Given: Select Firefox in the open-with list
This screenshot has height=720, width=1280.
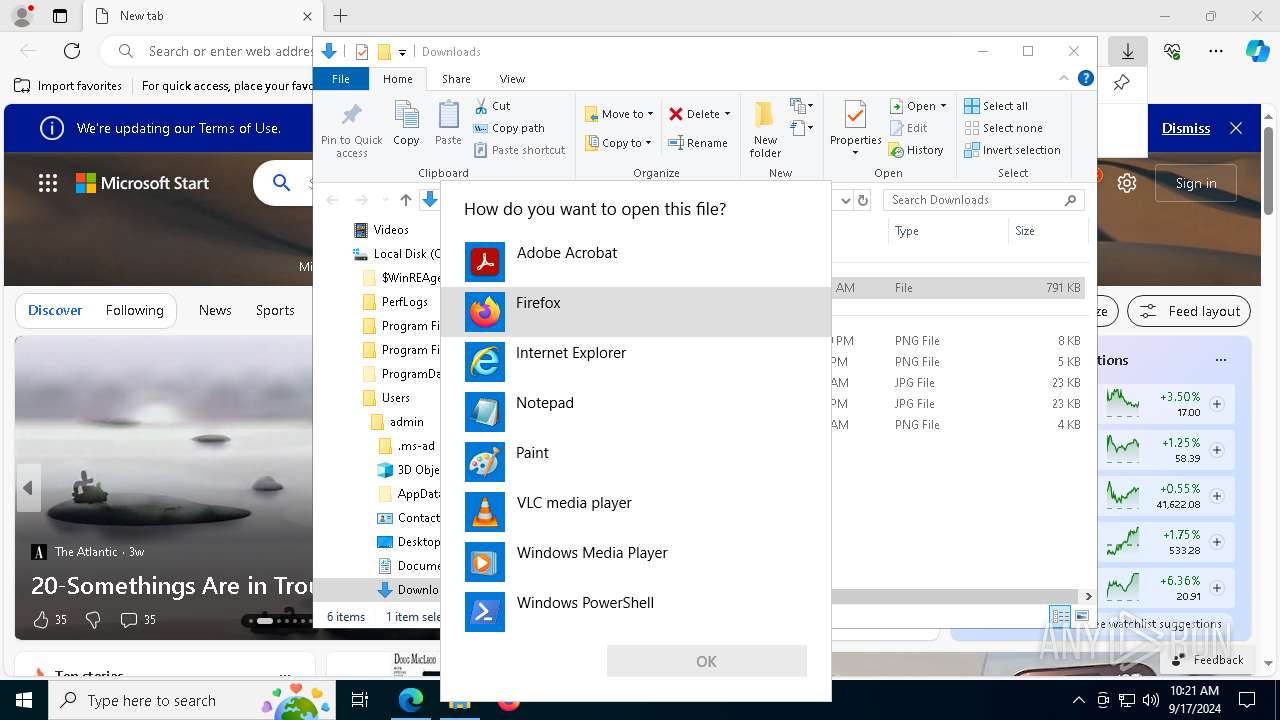Looking at the screenshot, I should pyautogui.click(x=636, y=312).
